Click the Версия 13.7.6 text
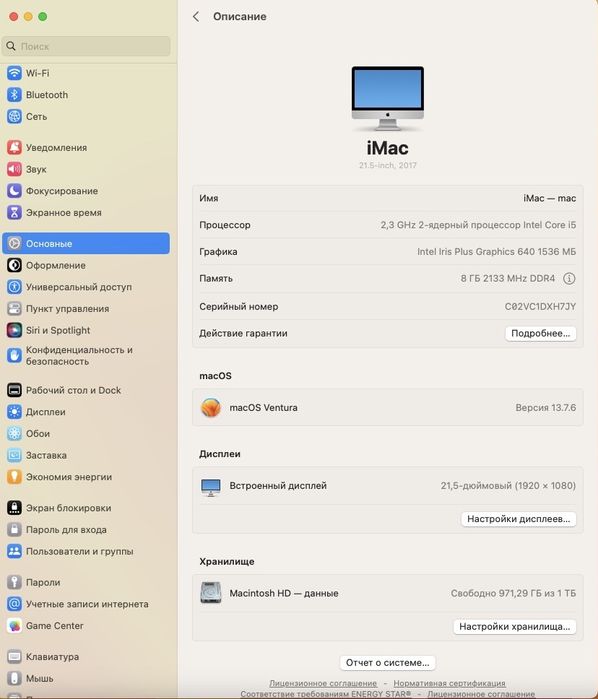The image size is (598, 699). click(x=545, y=407)
